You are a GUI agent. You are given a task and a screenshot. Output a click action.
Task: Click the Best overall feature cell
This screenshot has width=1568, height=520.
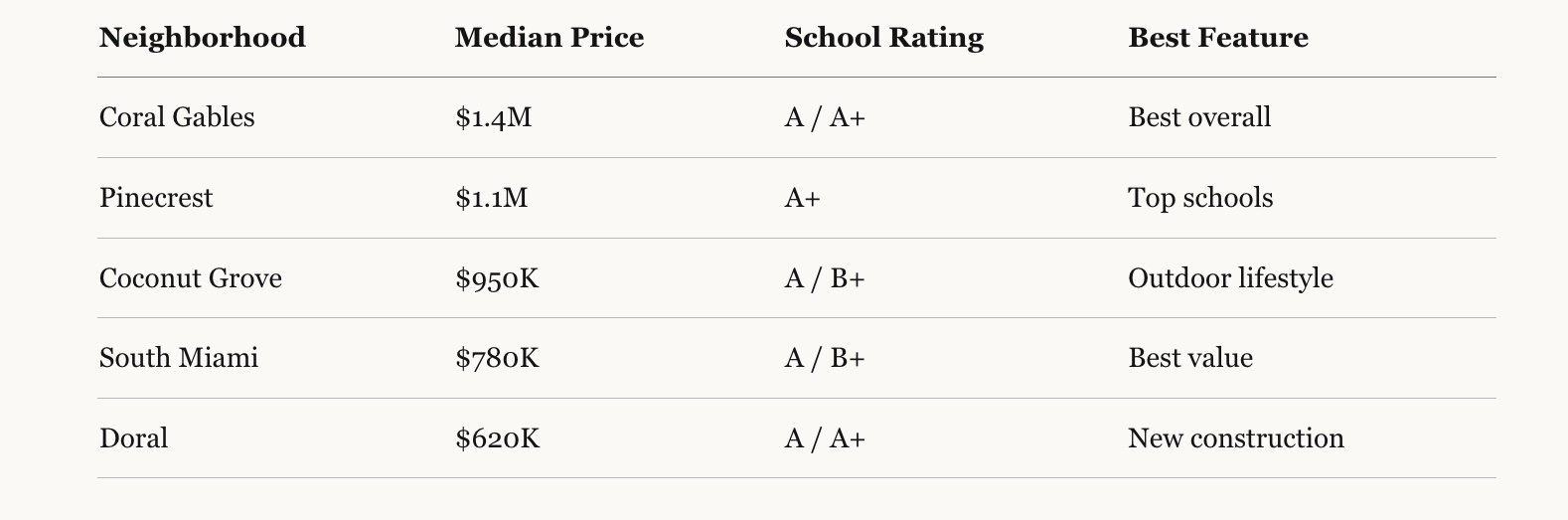[1199, 117]
